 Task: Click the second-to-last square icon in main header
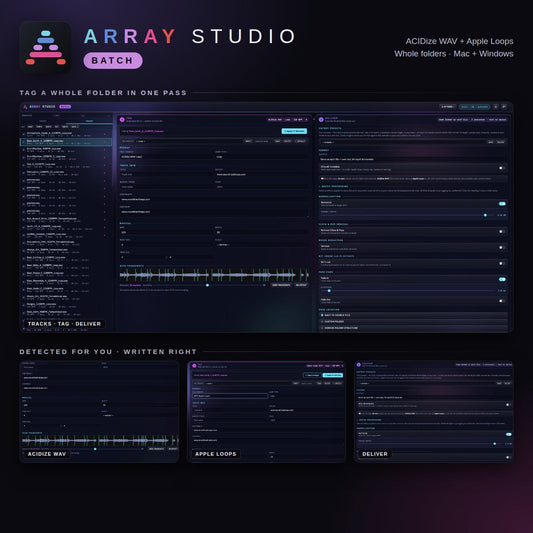tap(496, 107)
